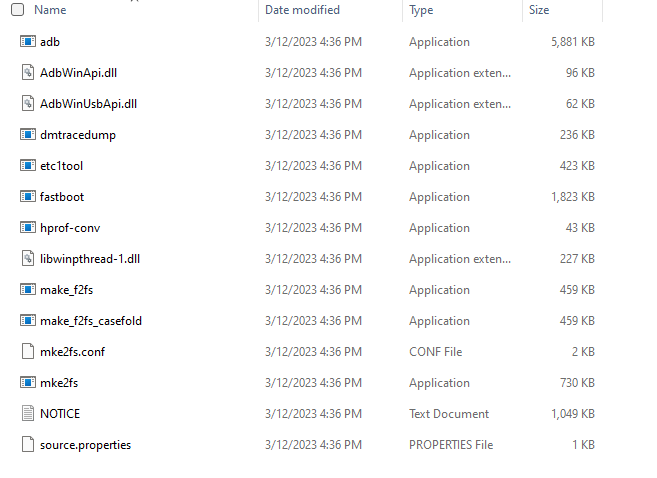Viewport: 657px width, 478px height.
Task: Sort files by Type column header
Action: (421, 10)
